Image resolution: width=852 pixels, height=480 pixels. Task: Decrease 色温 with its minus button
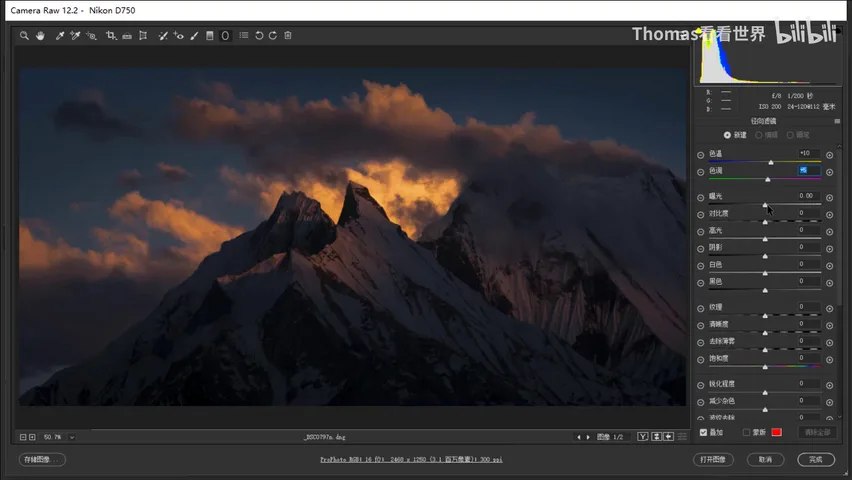point(700,155)
